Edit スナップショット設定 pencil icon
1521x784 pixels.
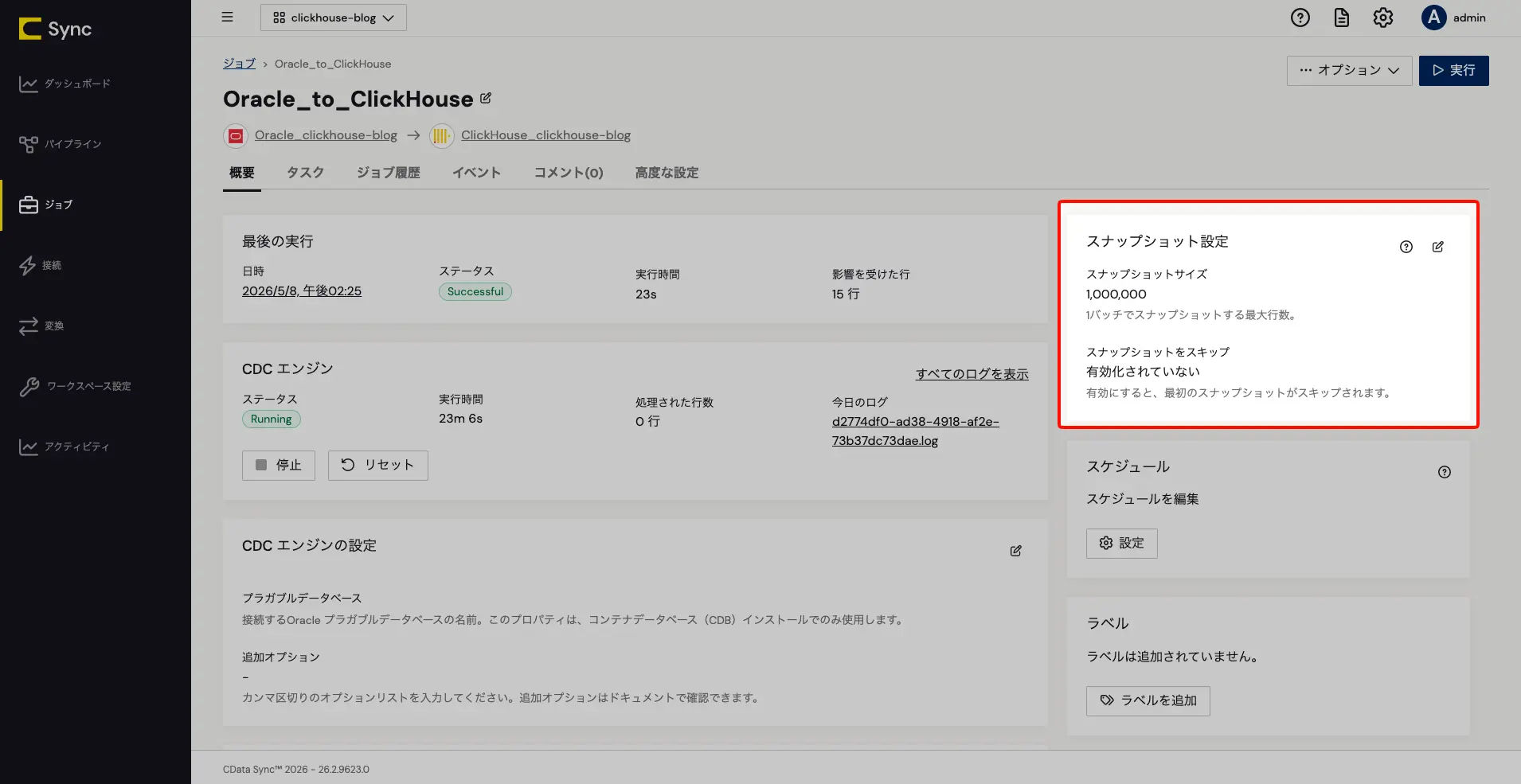tap(1437, 247)
